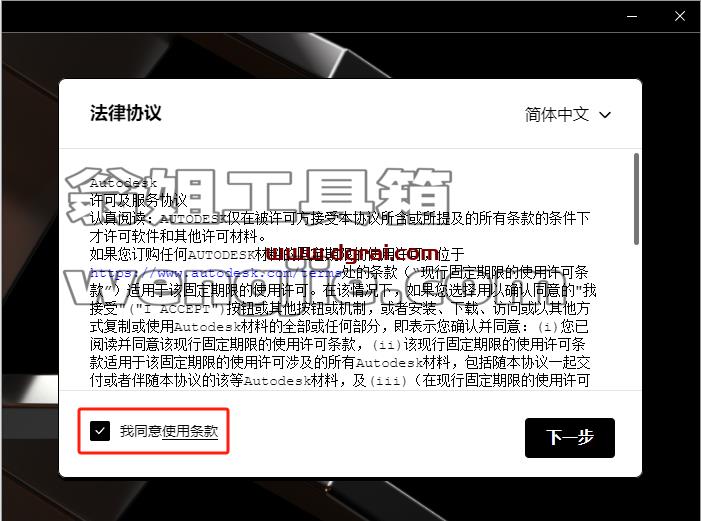
Task: Minimize the installer window
Action: [x=632, y=17]
